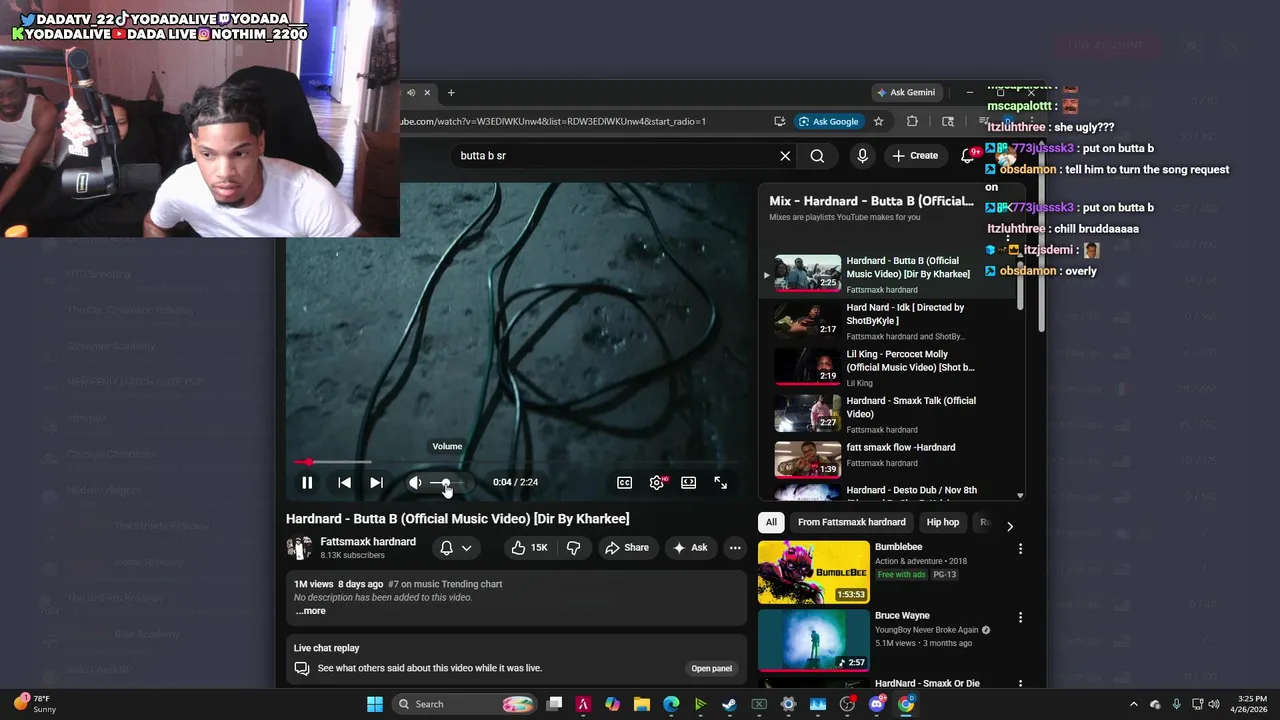Screen dimensions: 1280x720
Task: Open File Explorer from the taskbar
Action: [642, 704]
